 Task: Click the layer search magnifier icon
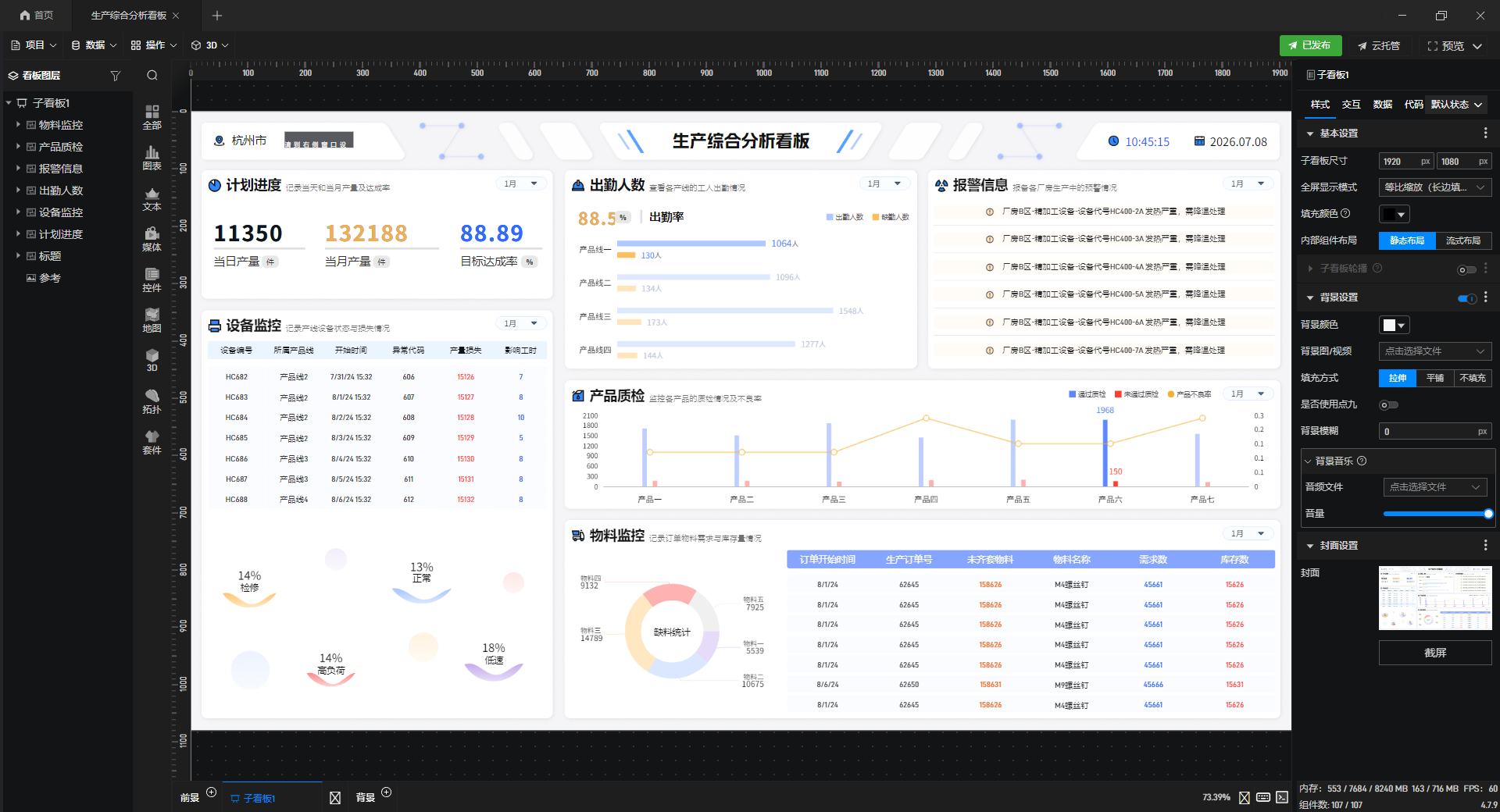tap(152, 76)
